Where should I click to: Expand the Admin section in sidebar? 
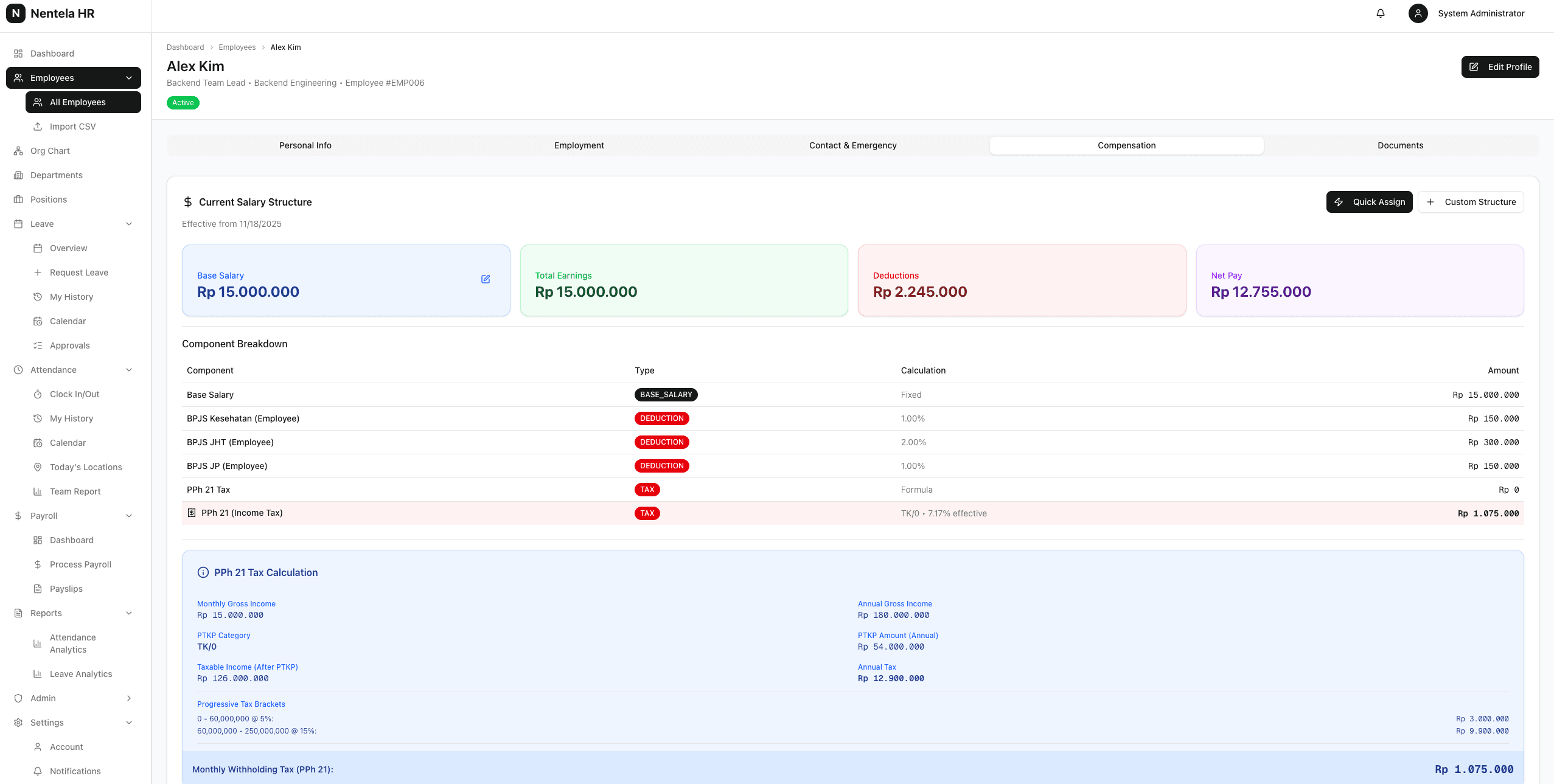coord(128,698)
